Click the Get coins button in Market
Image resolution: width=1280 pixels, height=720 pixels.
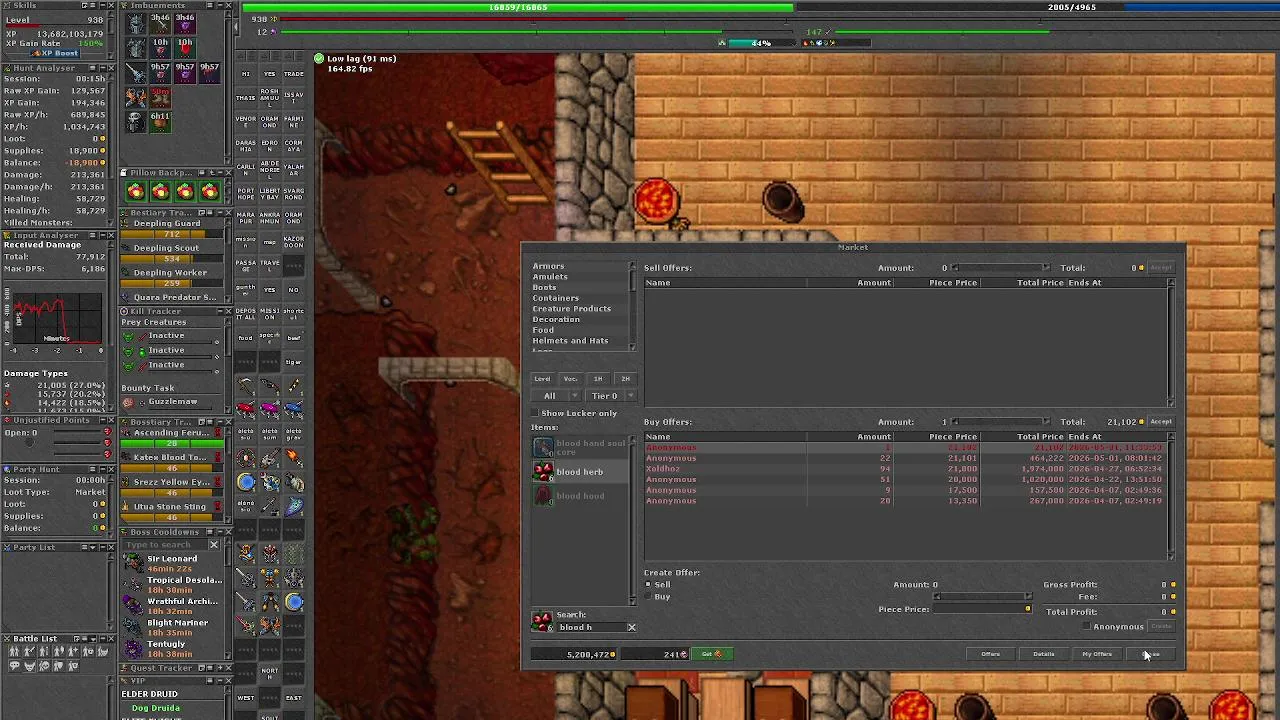(x=712, y=654)
